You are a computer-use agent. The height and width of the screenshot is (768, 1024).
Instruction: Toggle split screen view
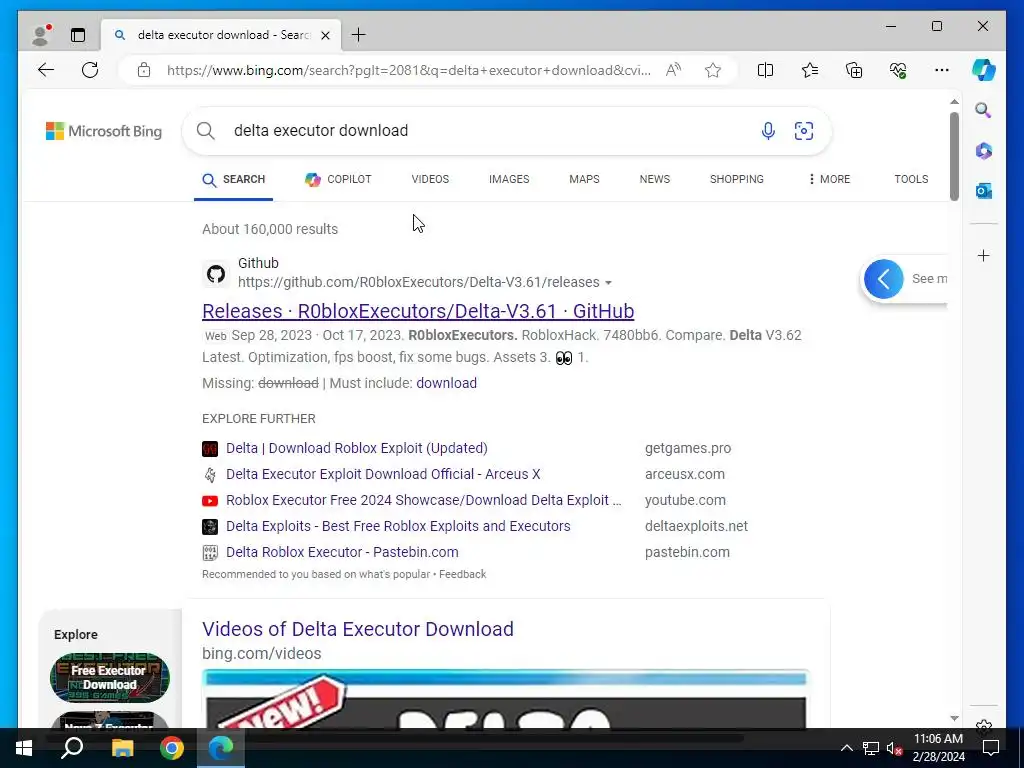[x=765, y=70]
